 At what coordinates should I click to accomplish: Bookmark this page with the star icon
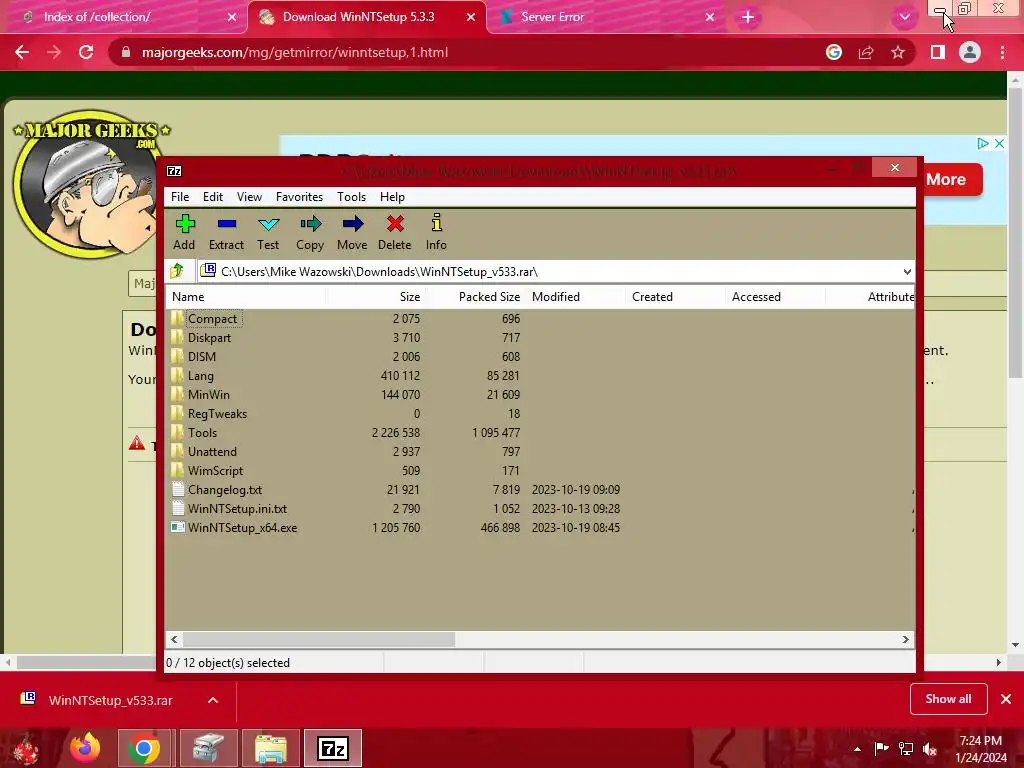(x=898, y=52)
